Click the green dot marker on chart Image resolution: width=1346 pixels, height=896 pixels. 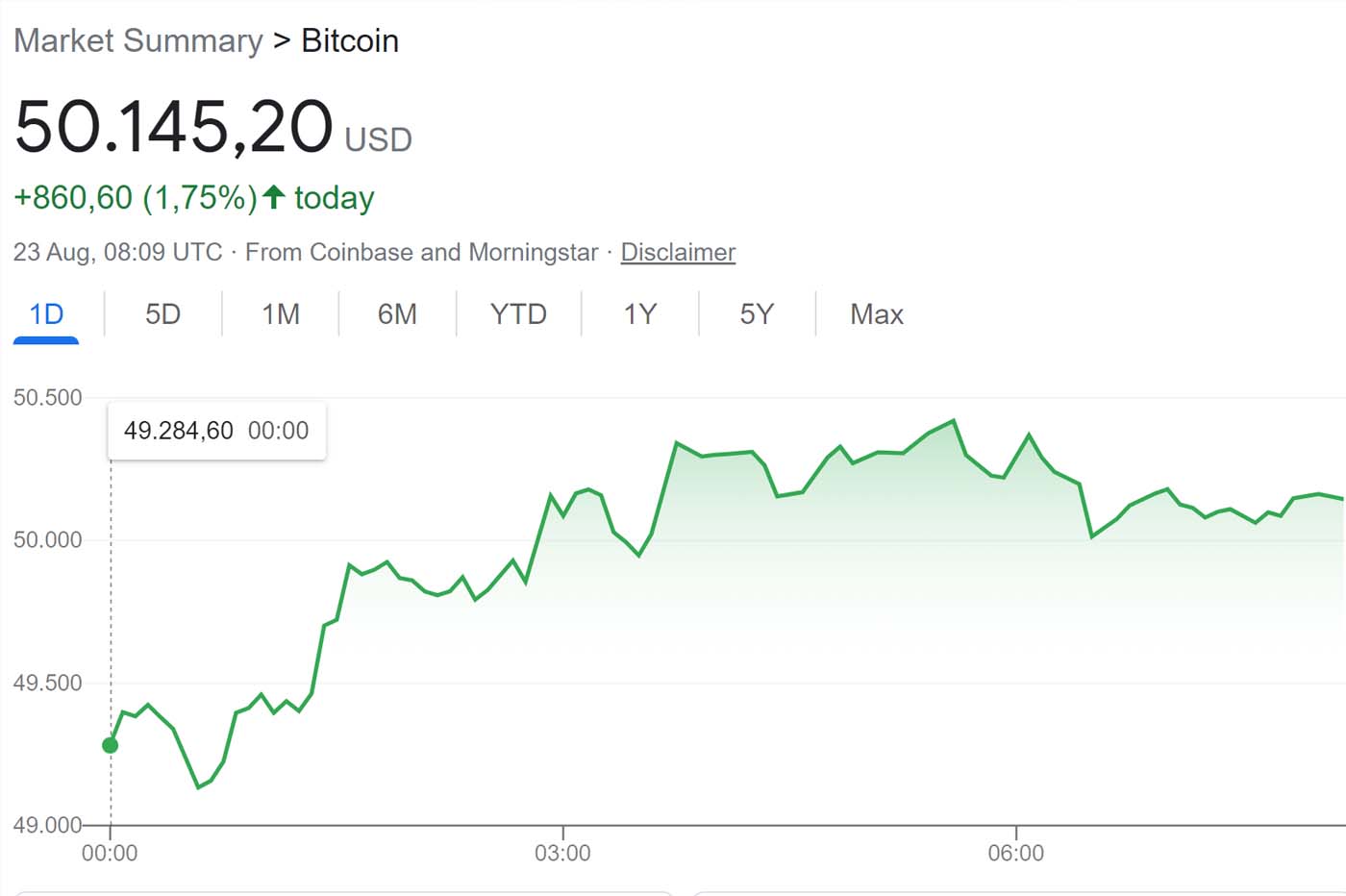coord(111,745)
